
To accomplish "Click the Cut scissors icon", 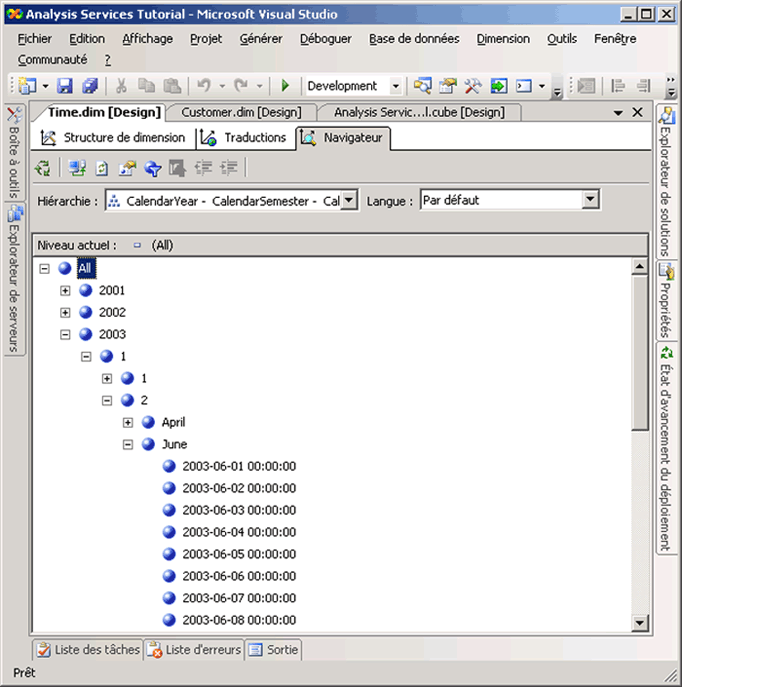I will [121, 86].
